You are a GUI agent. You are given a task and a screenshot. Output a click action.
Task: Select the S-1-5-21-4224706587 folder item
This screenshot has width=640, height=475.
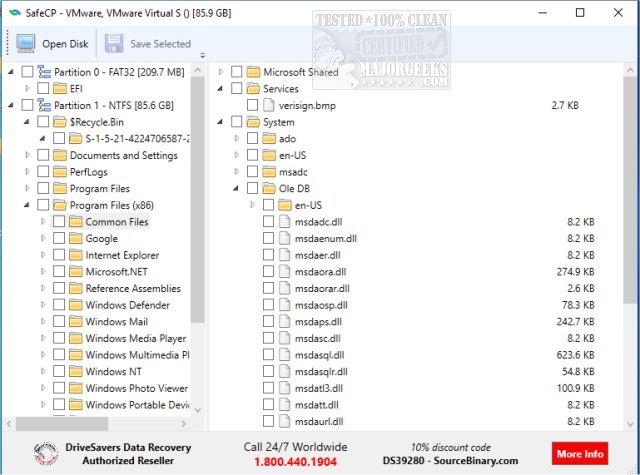pyautogui.click(x=137, y=139)
